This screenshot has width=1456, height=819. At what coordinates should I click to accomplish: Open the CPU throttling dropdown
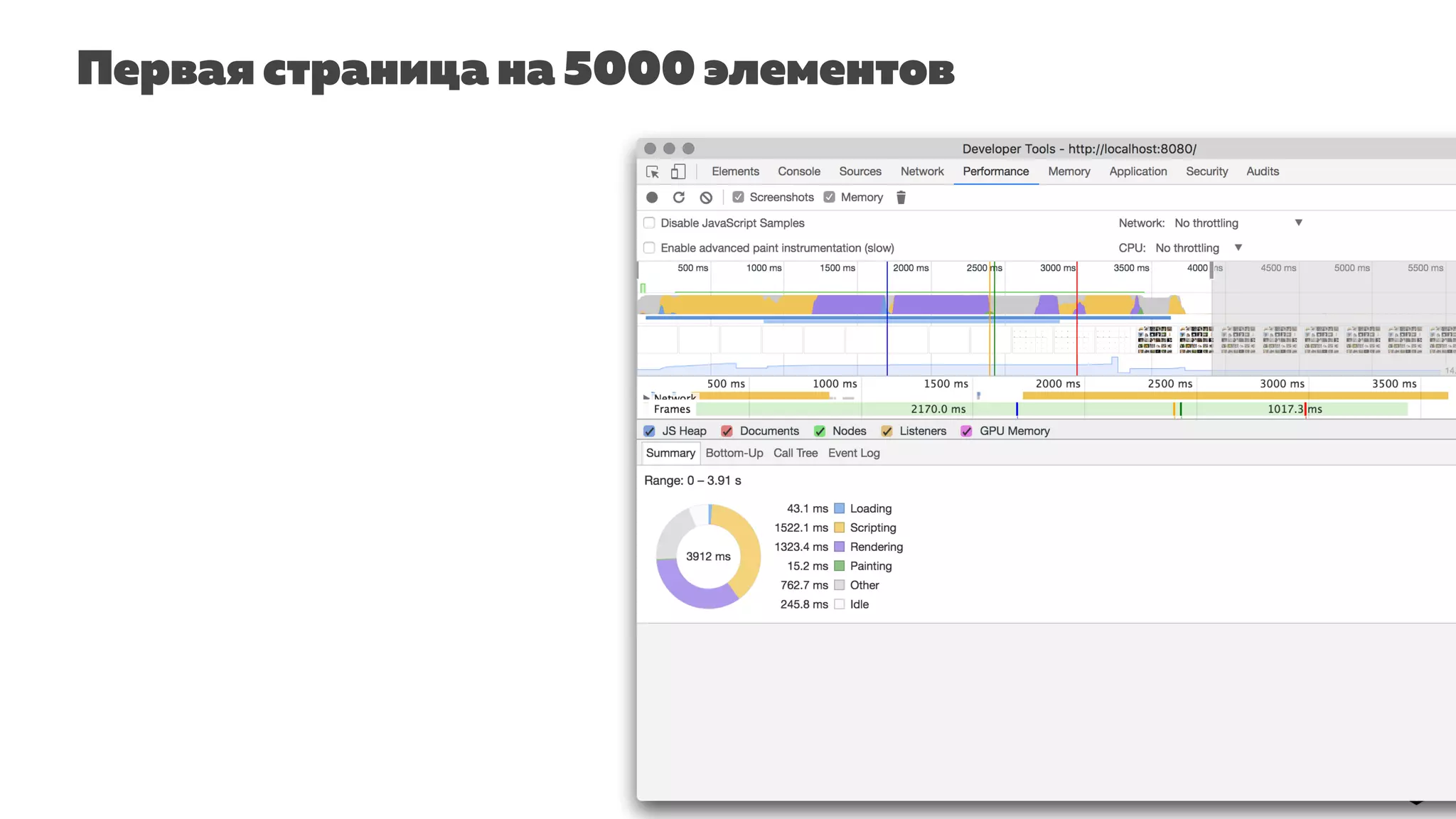click(x=1199, y=247)
